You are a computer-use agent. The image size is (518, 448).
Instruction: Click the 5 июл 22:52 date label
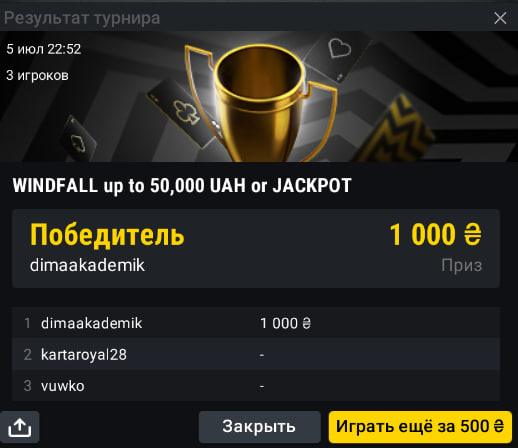pos(44,49)
